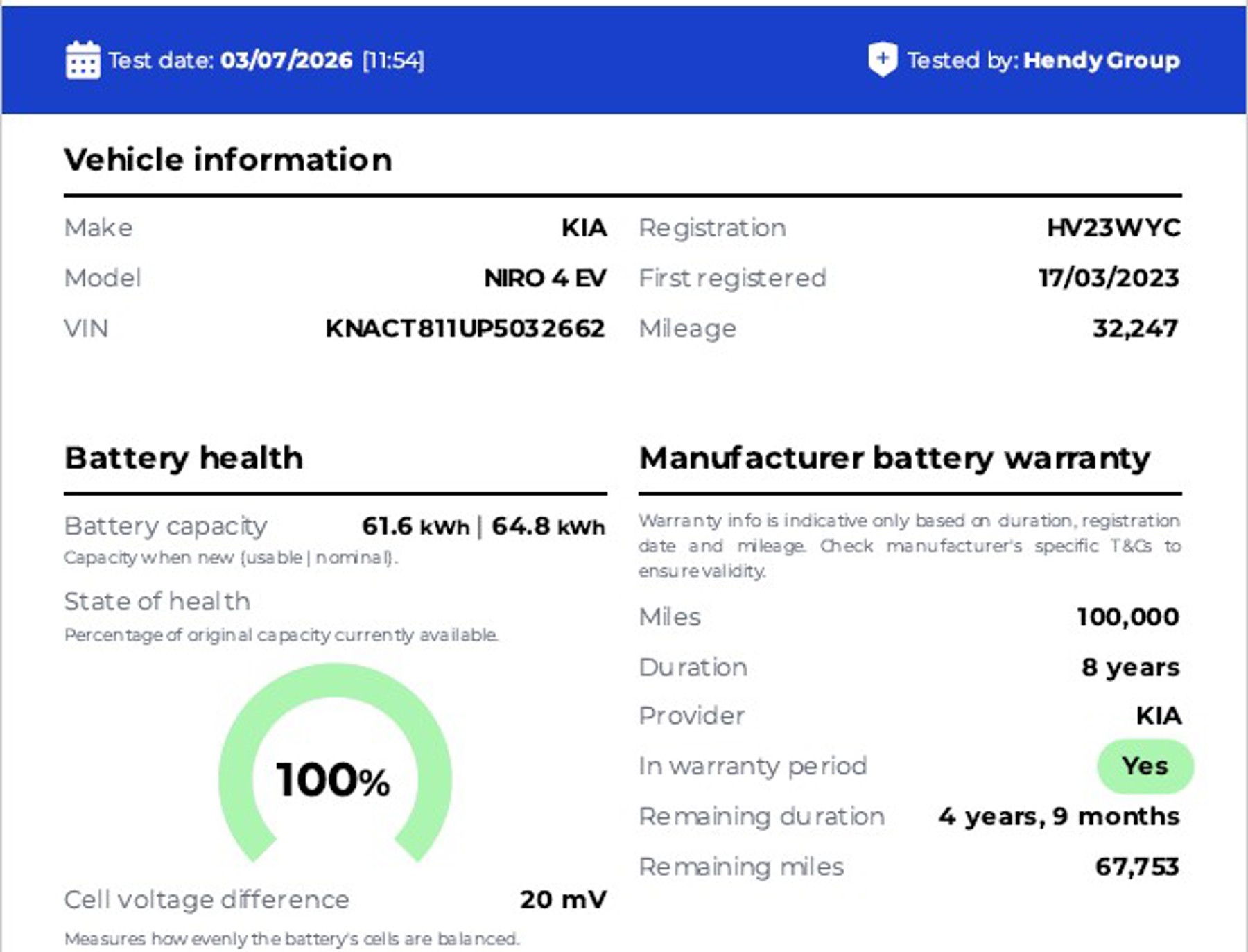This screenshot has width=1248, height=952.
Task: Click the green Yes warranty badge
Action: point(1145,766)
